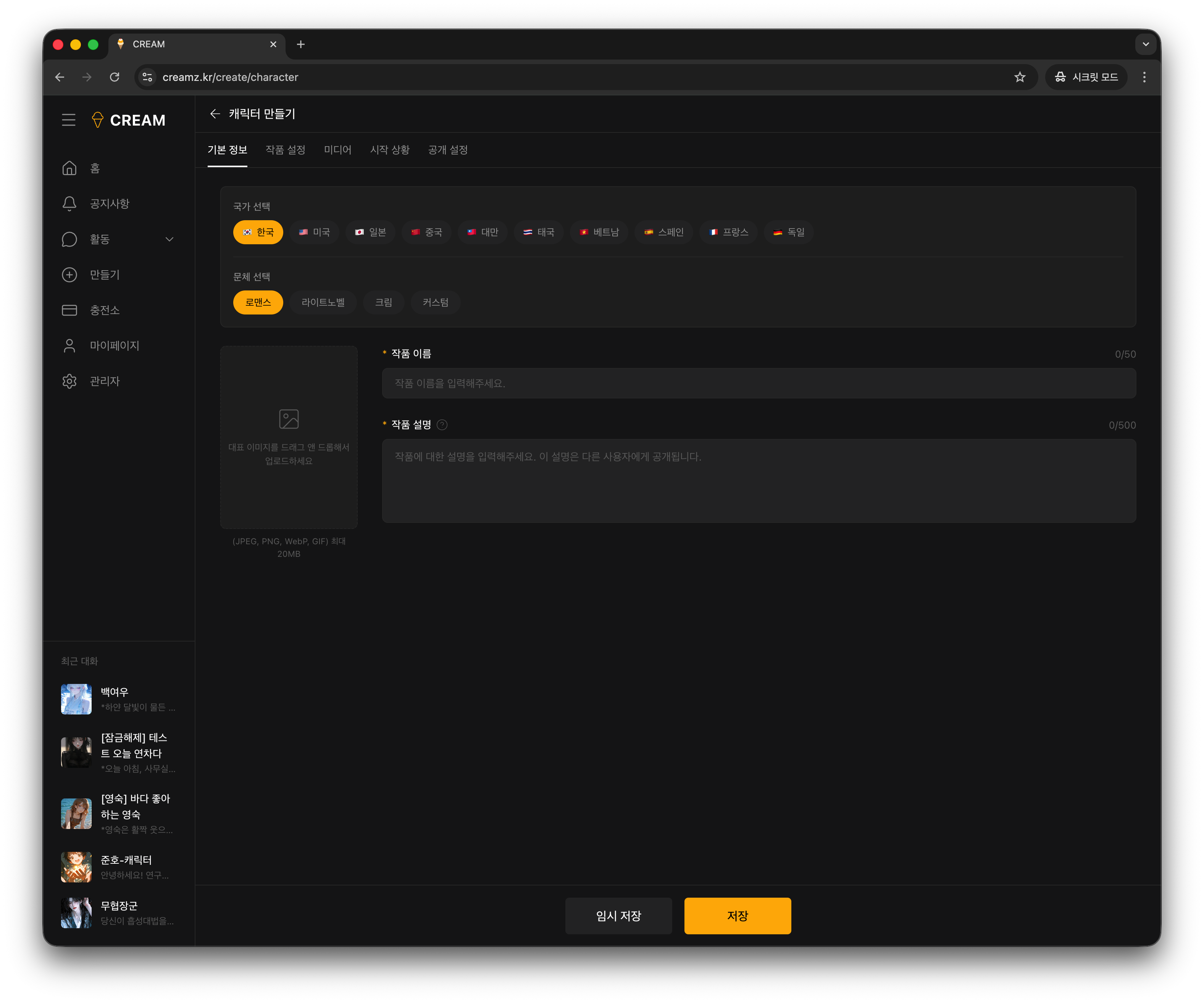
Task: Open My Page via the person icon
Action: [x=69, y=346]
